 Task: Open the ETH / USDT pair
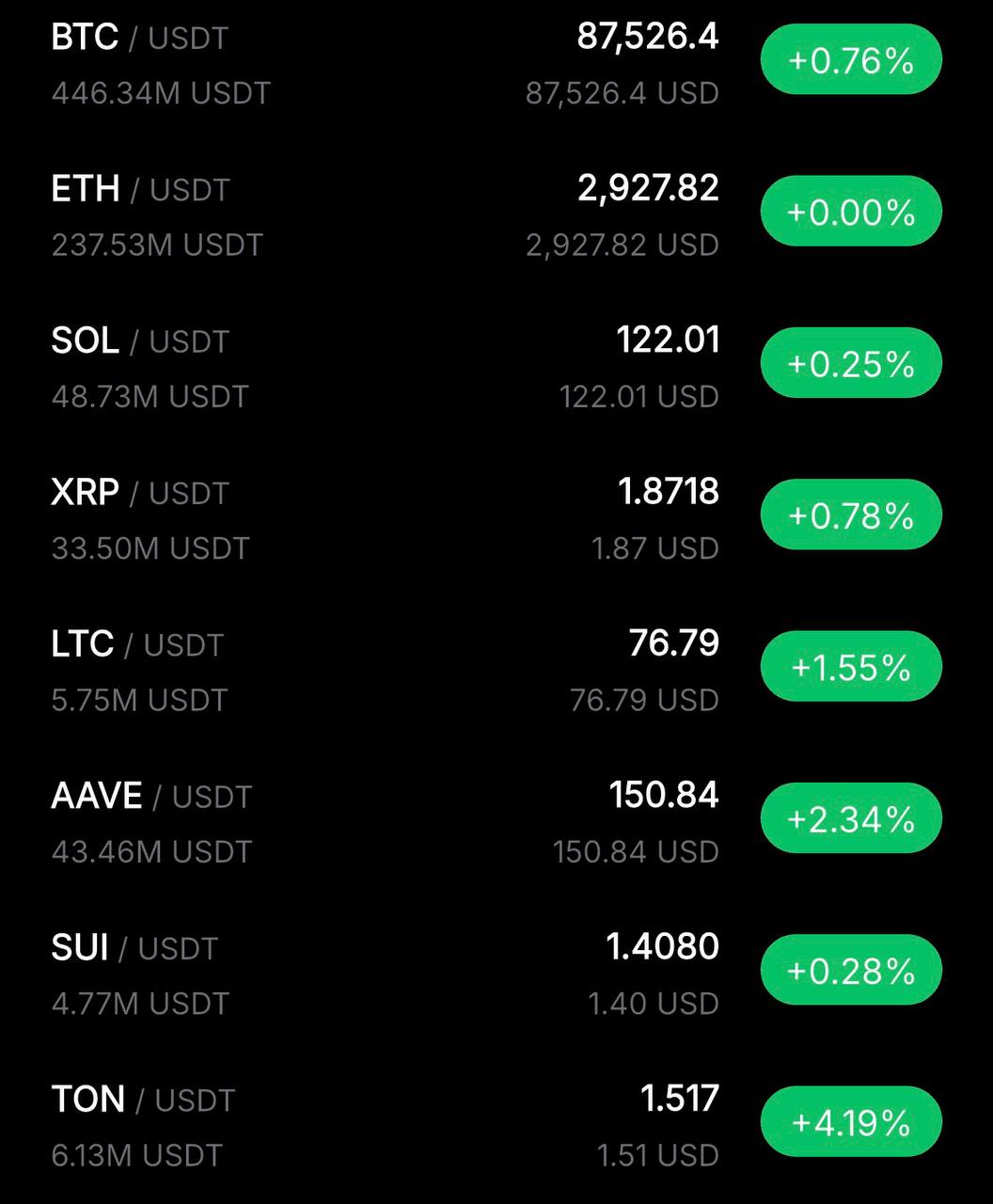pos(139,189)
